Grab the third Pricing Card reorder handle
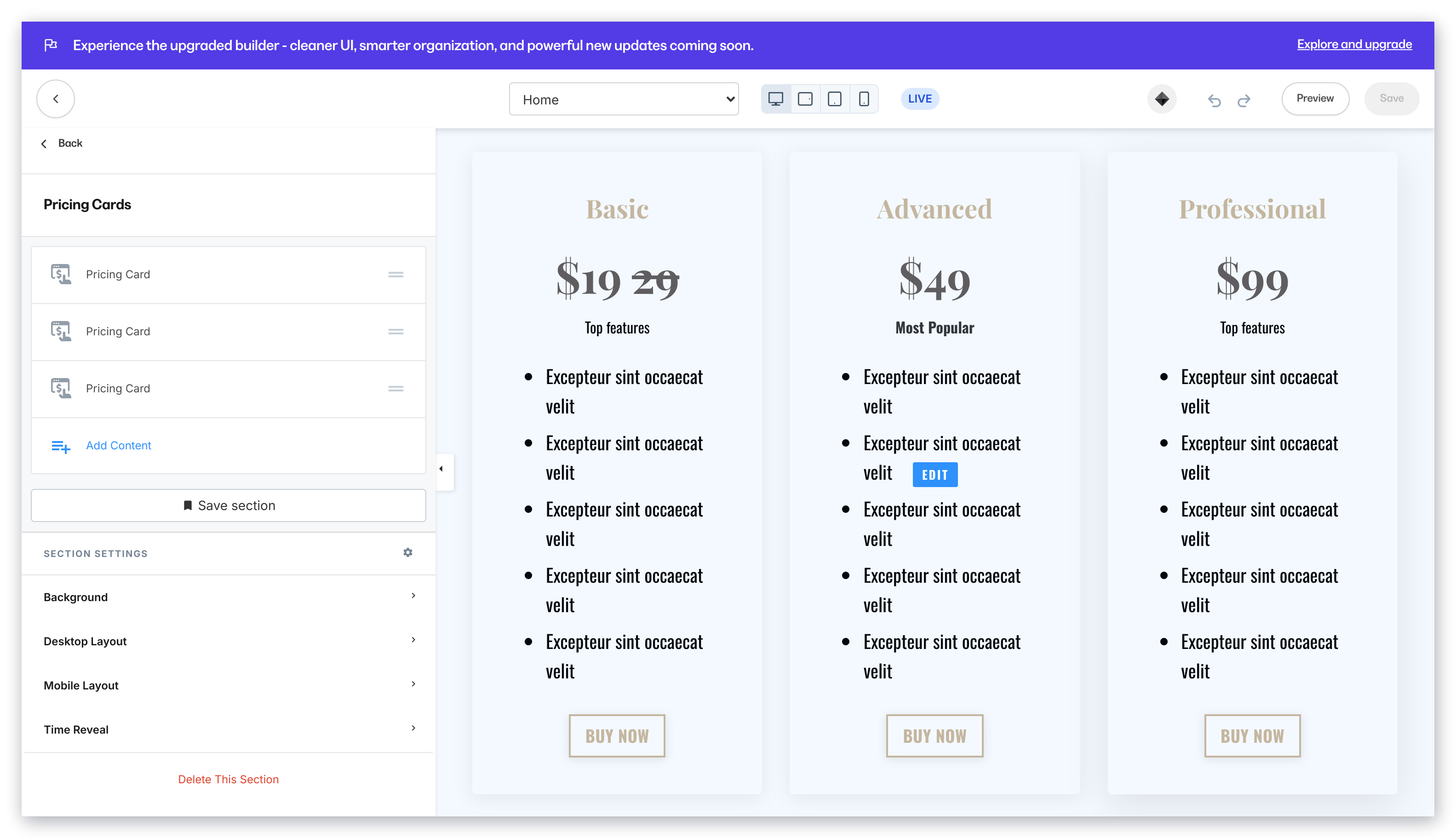The width and height of the screenshot is (1456, 838). pyautogui.click(x=396, y=389)
